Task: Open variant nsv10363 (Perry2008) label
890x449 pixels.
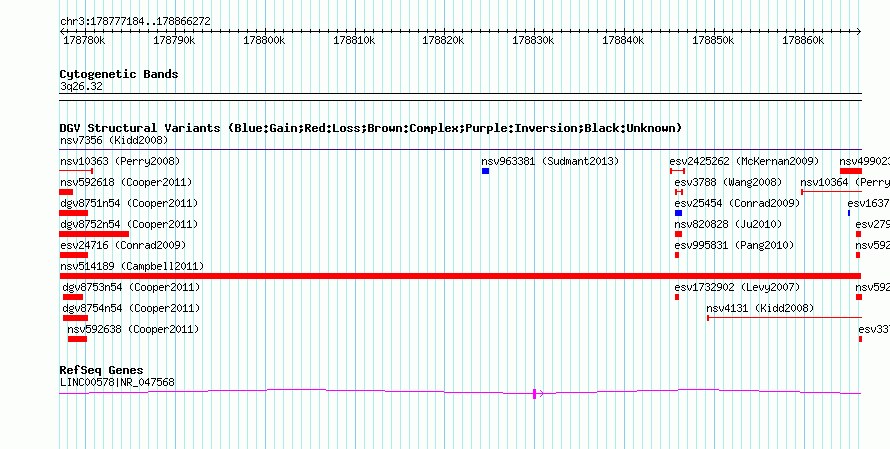Action: click(x=120, y=161)
